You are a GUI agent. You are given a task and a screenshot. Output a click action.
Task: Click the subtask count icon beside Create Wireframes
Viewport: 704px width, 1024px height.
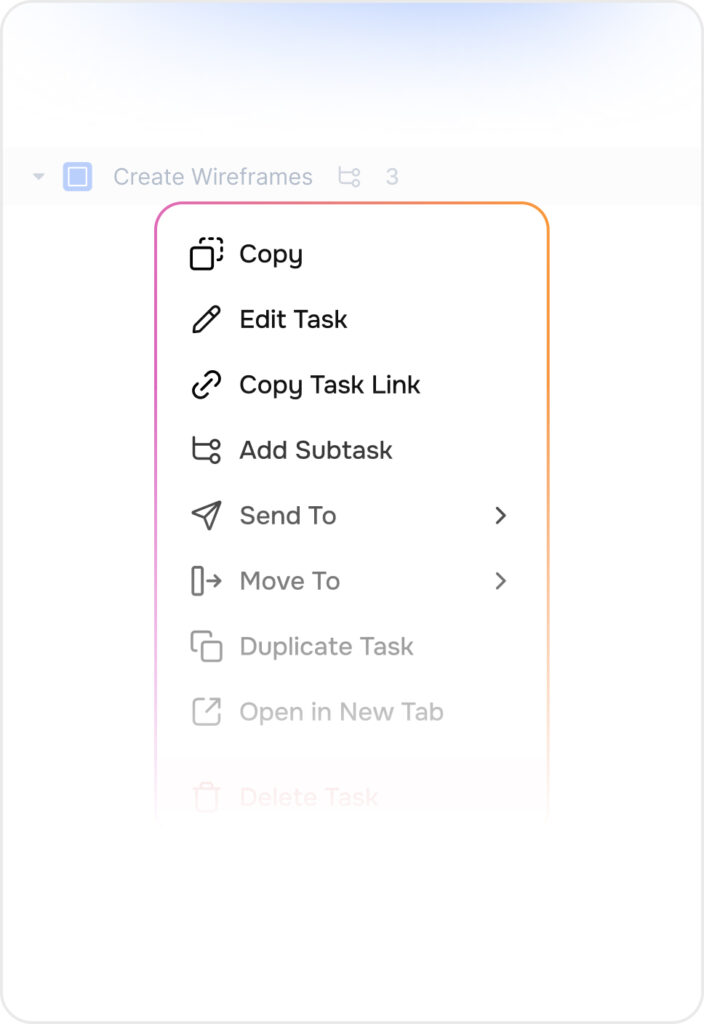click(x=349, y=177)
